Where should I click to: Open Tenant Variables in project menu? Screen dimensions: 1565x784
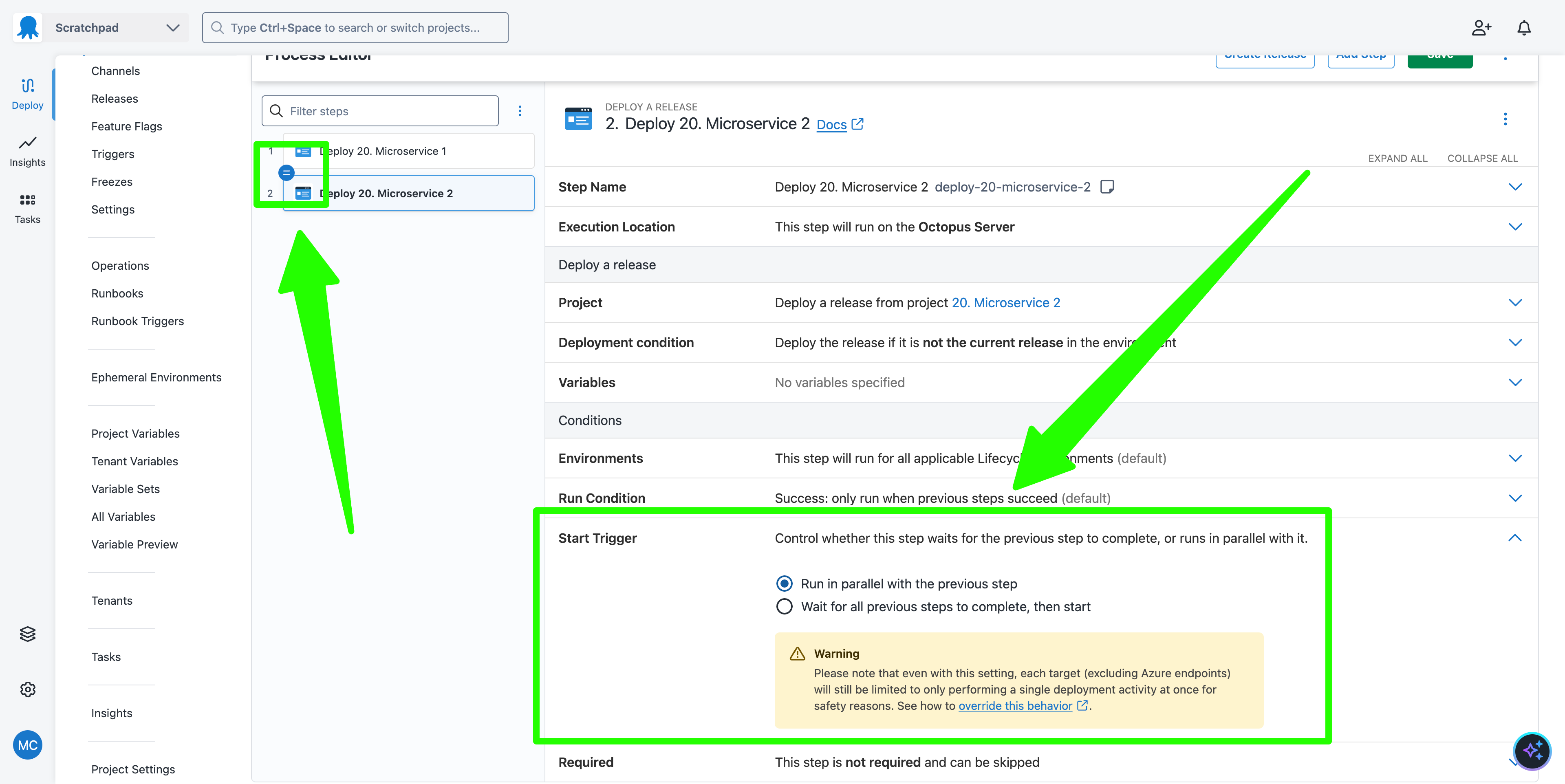coord(134,462)
